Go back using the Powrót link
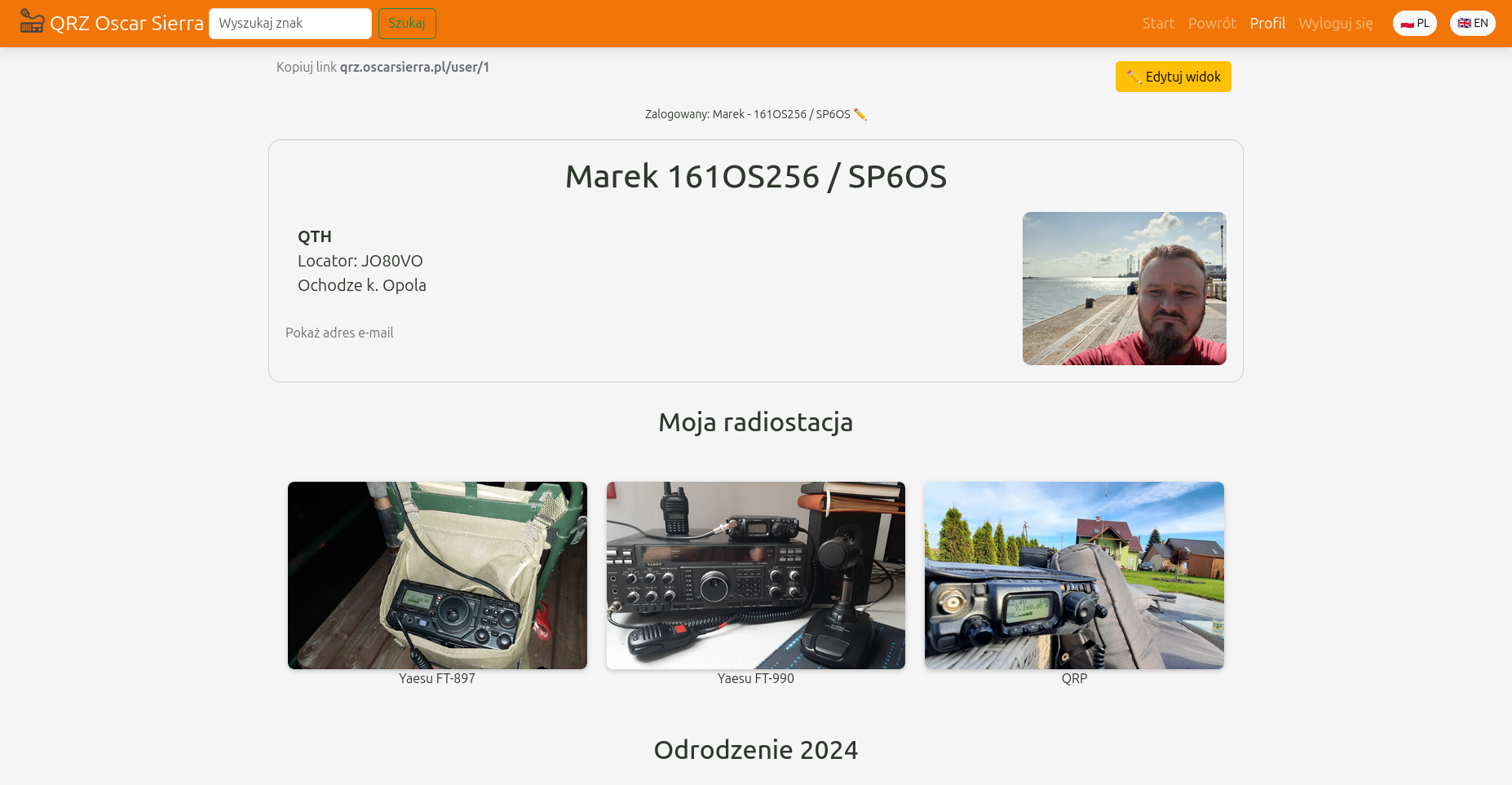This screenshot has height=785, width=1512. pyautogui.click(x=1211, y=24)
